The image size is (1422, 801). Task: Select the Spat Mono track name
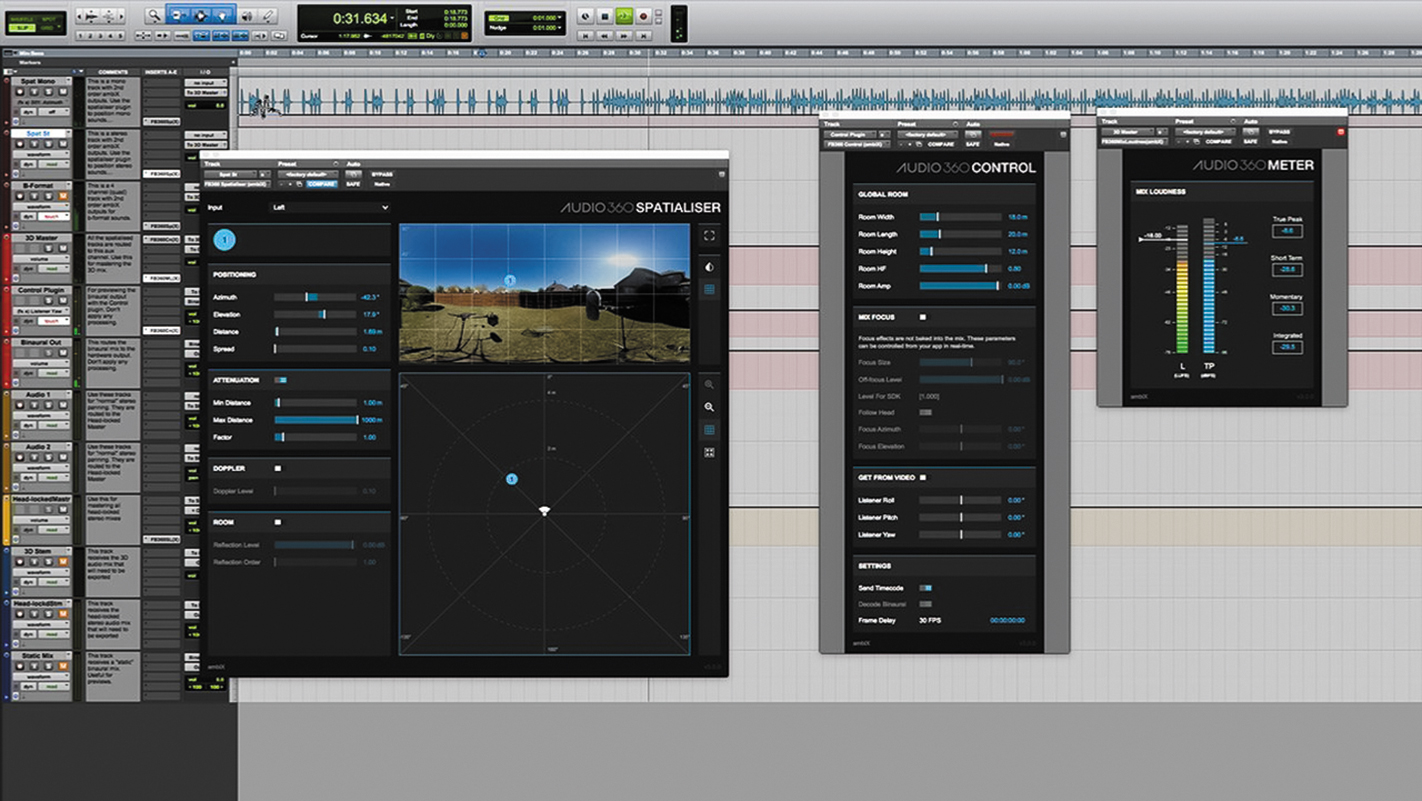click(x=40, y=81)
